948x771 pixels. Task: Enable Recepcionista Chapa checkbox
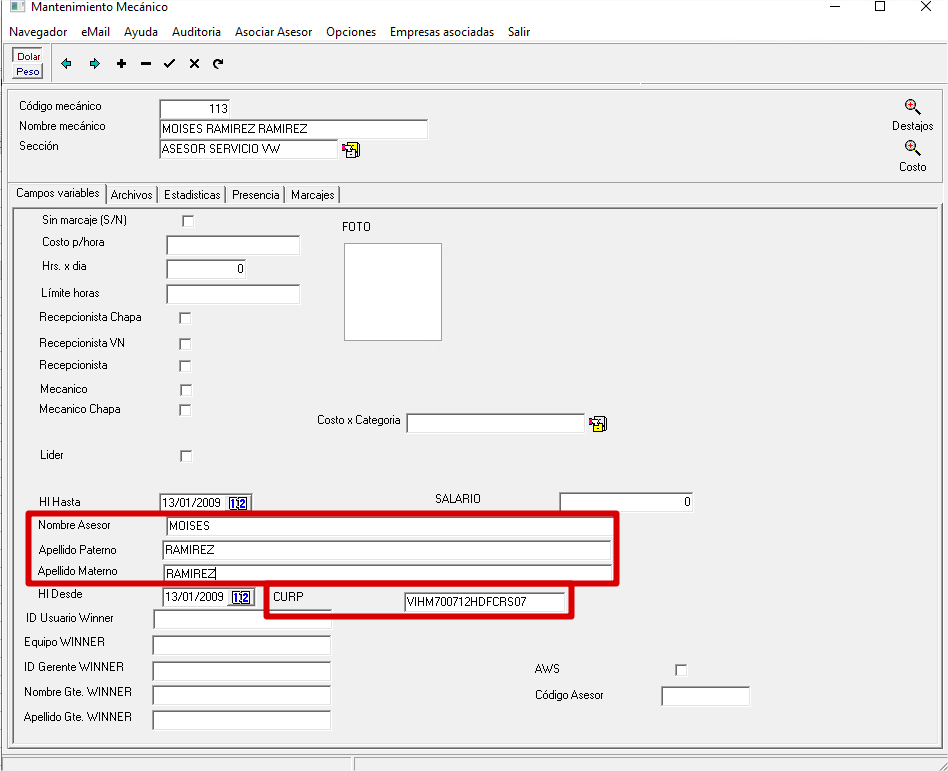(x=185, y=318)
